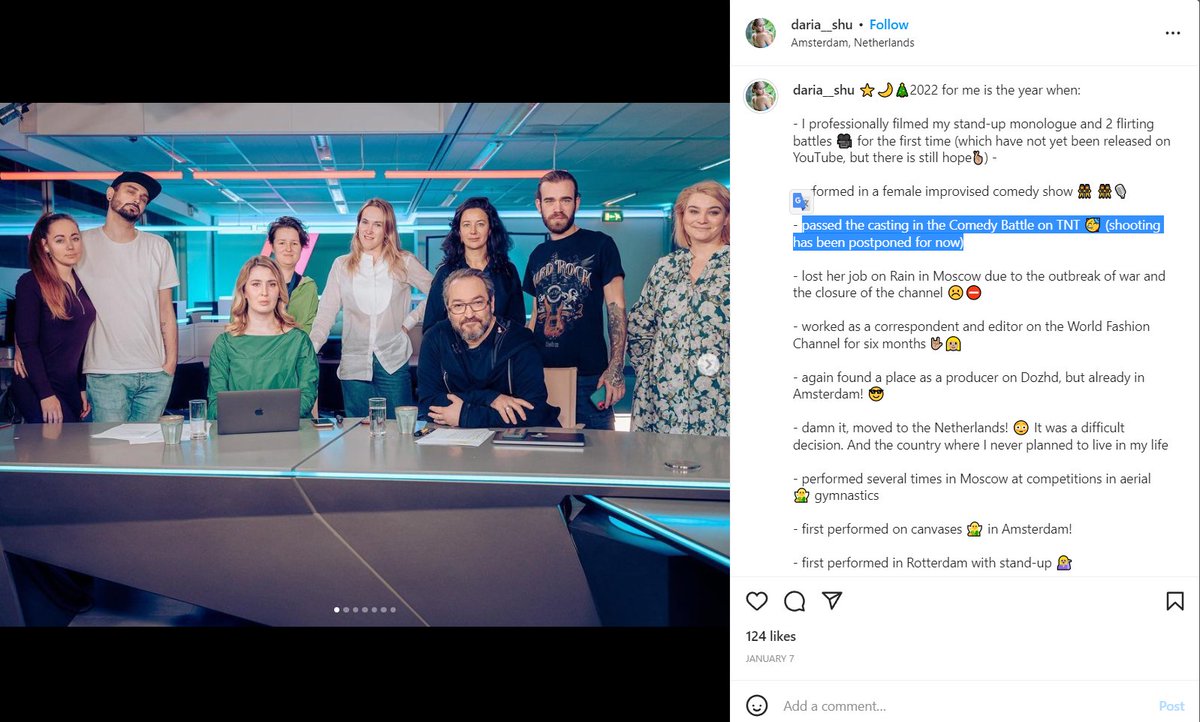Jump to the second carousel dot
1200x722 pixels.
click(x=346, y=609)
